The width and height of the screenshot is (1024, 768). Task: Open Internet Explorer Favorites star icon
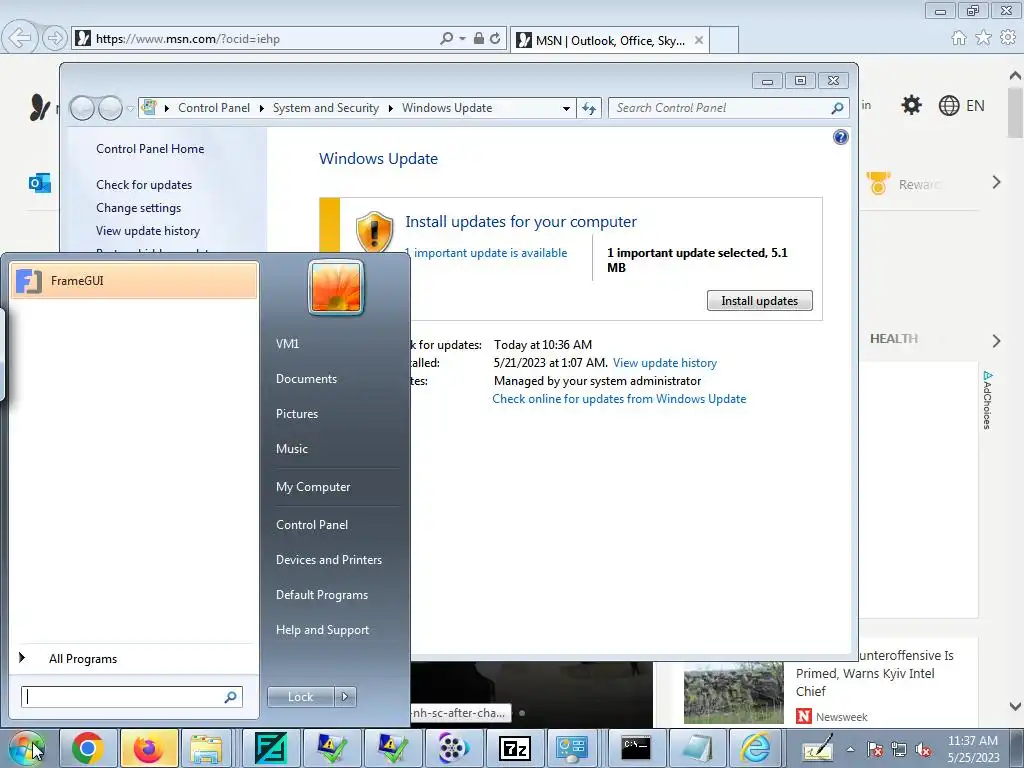click(984, 38)
